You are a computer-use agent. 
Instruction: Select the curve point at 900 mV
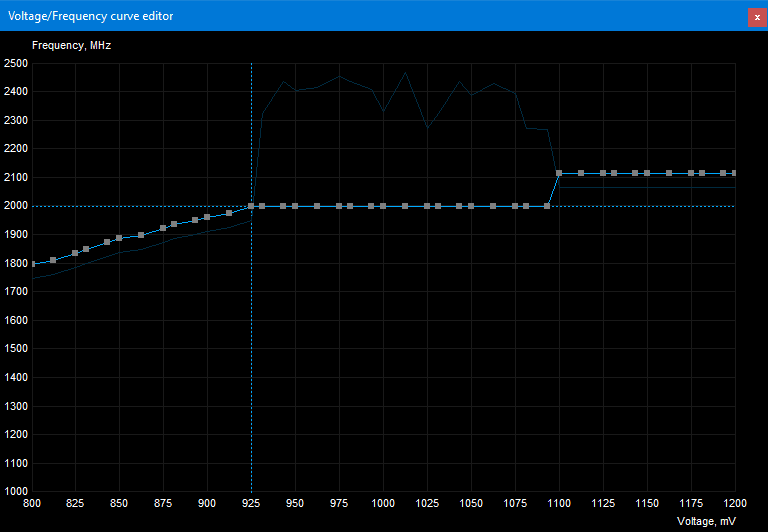[207, 217]
